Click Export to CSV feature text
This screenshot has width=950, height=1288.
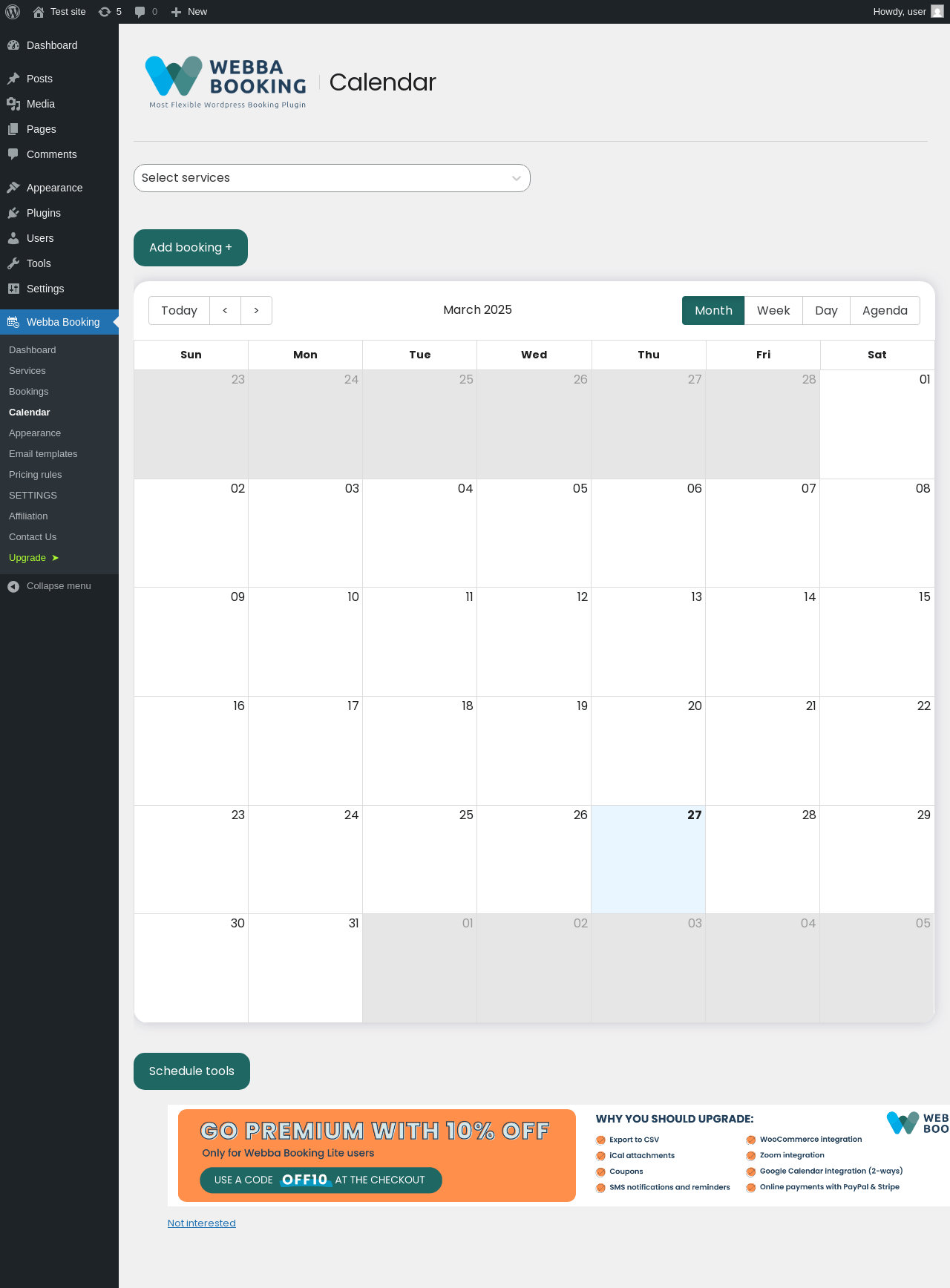634,1140
